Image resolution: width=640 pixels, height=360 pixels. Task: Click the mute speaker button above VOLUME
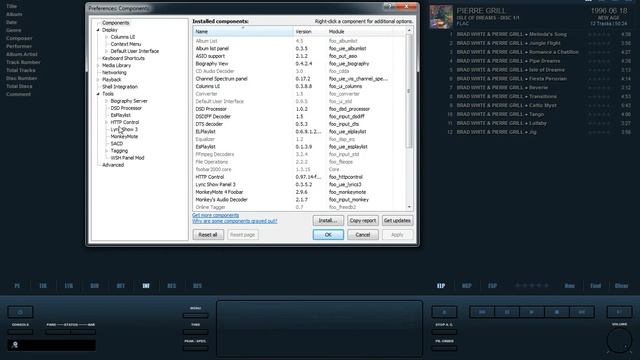tap(619, 312)
